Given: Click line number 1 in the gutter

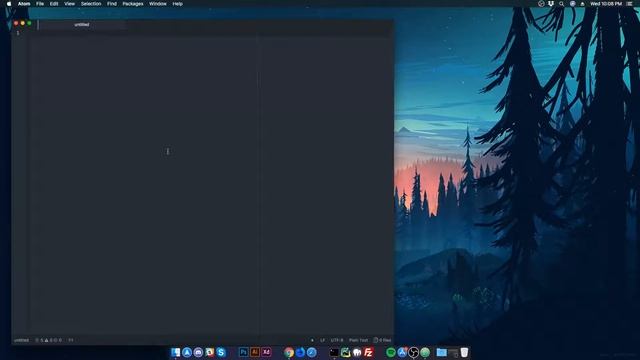Looking at the screenshot, I should [x=18, y=33].
